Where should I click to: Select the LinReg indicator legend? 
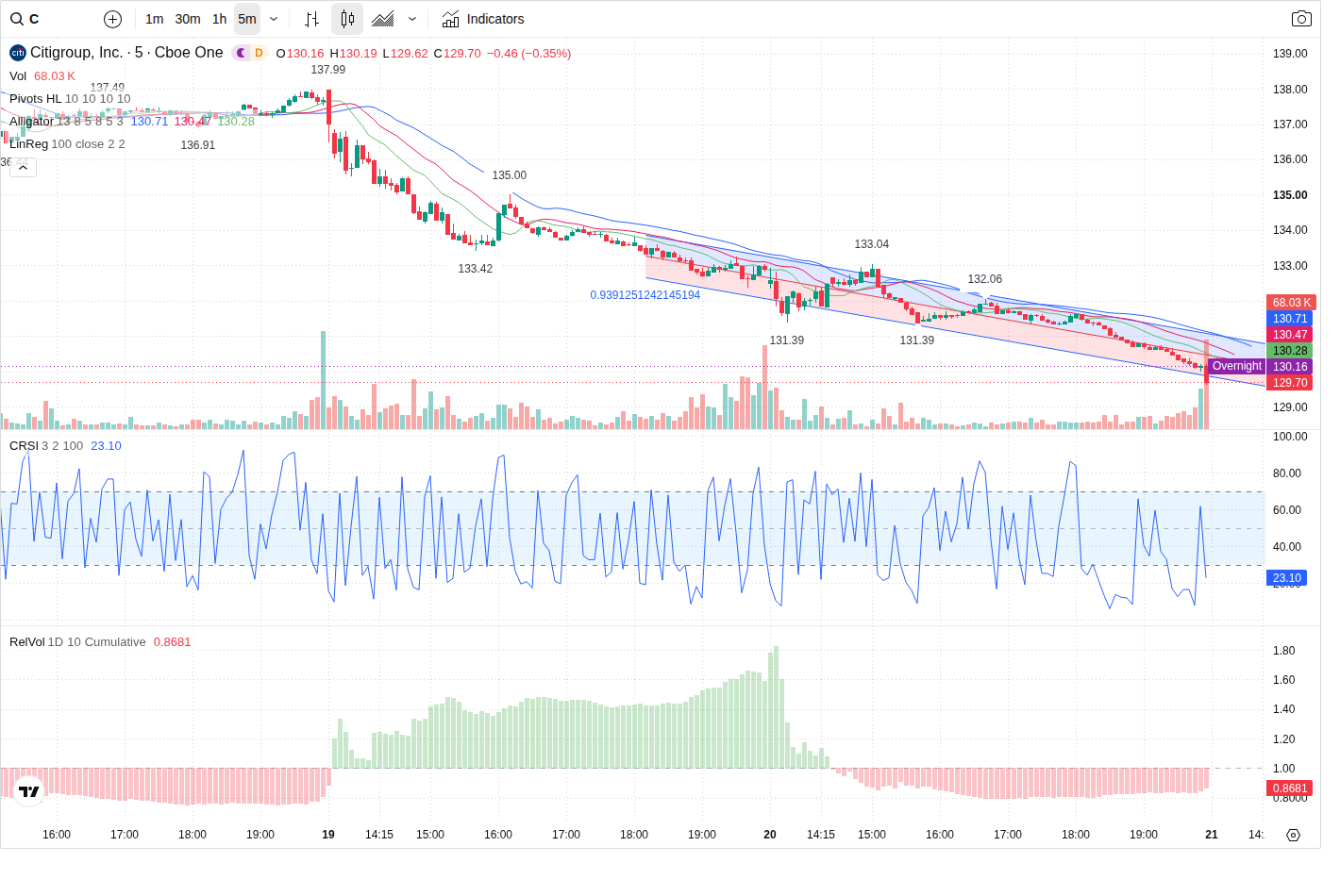pos(67,144)
